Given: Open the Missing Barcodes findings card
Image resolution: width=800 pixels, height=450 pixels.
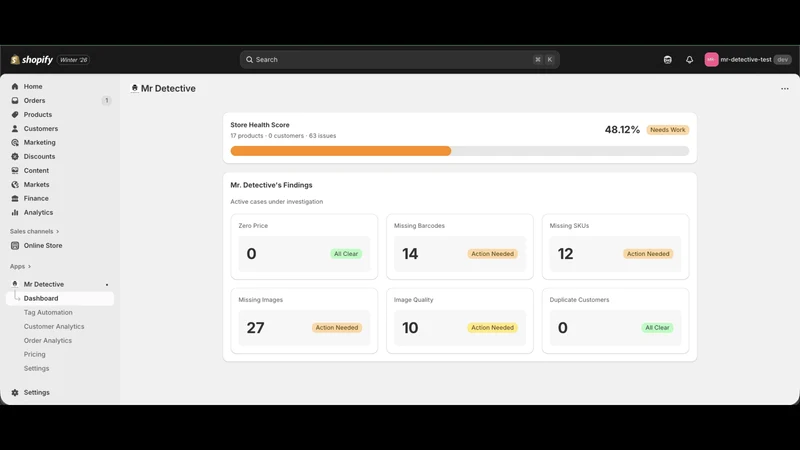Looking at the screenshot, I should (460, 247).
